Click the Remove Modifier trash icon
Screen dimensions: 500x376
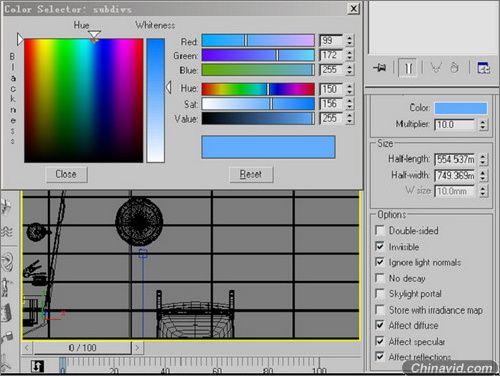(x=454, y=68)
